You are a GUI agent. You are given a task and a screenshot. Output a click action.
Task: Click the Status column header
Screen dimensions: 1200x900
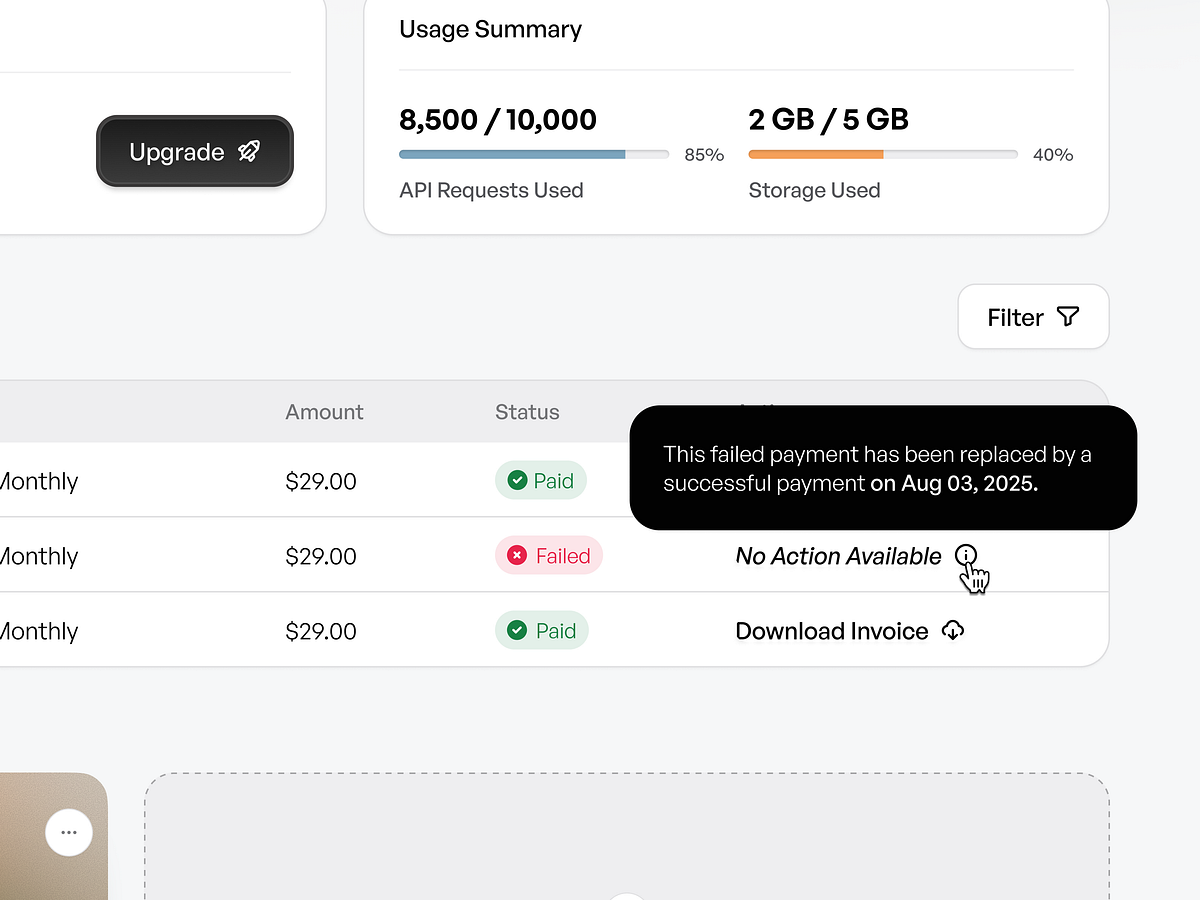[527, 411]
